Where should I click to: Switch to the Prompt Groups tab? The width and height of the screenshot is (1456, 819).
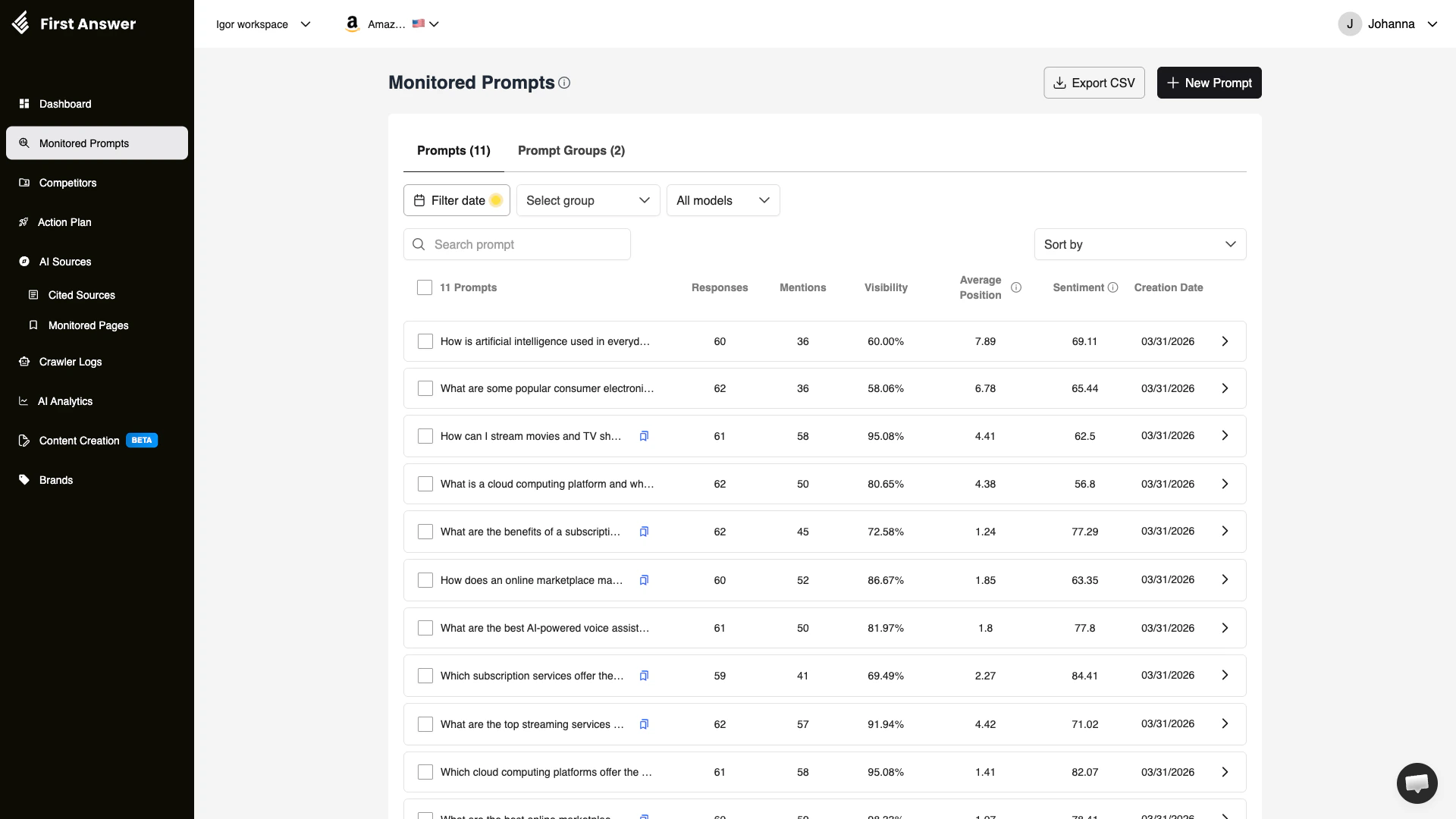click(571, 150)
